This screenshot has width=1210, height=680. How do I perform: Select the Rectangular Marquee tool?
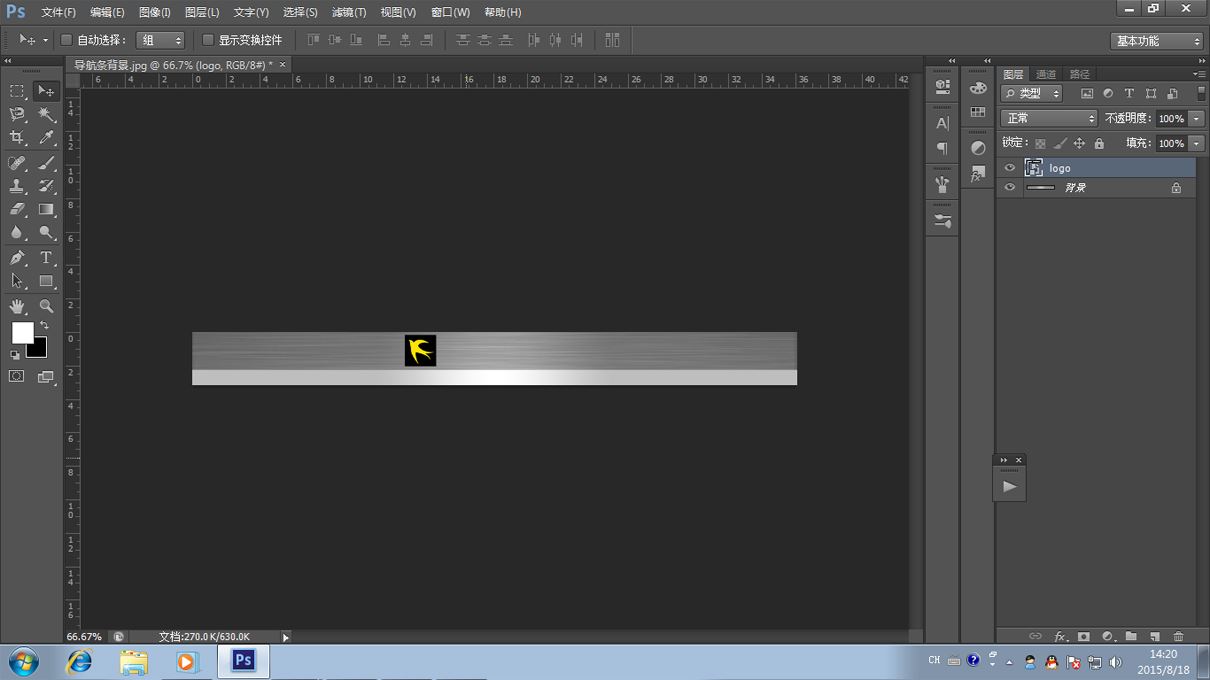click(17, 91)
